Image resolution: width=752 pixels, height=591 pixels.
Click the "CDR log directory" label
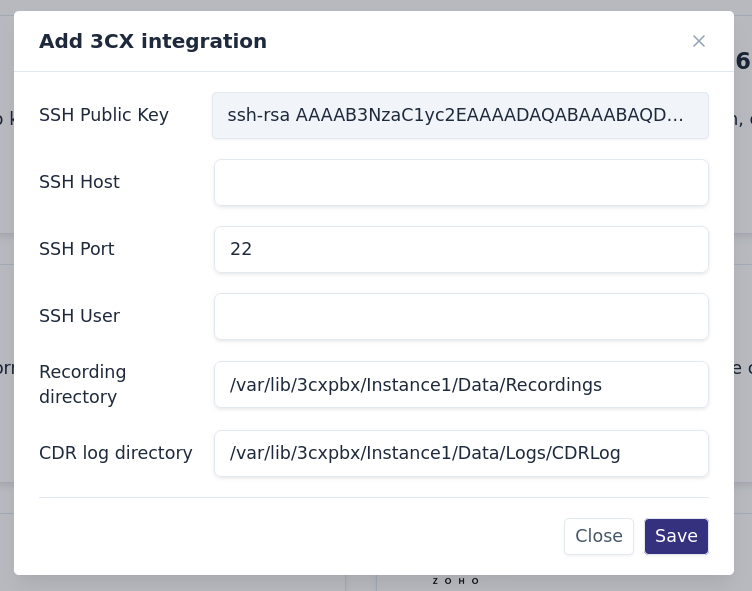pyautogui.click(x=116, y=453)
